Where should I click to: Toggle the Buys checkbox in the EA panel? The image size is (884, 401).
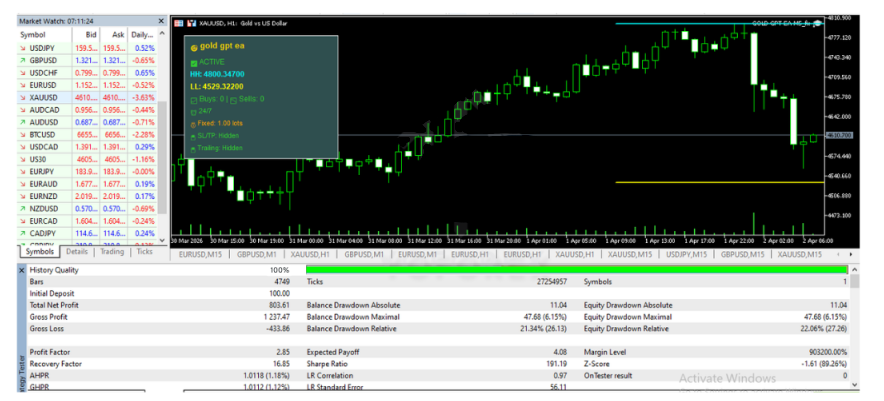click(x=194, y=100)
